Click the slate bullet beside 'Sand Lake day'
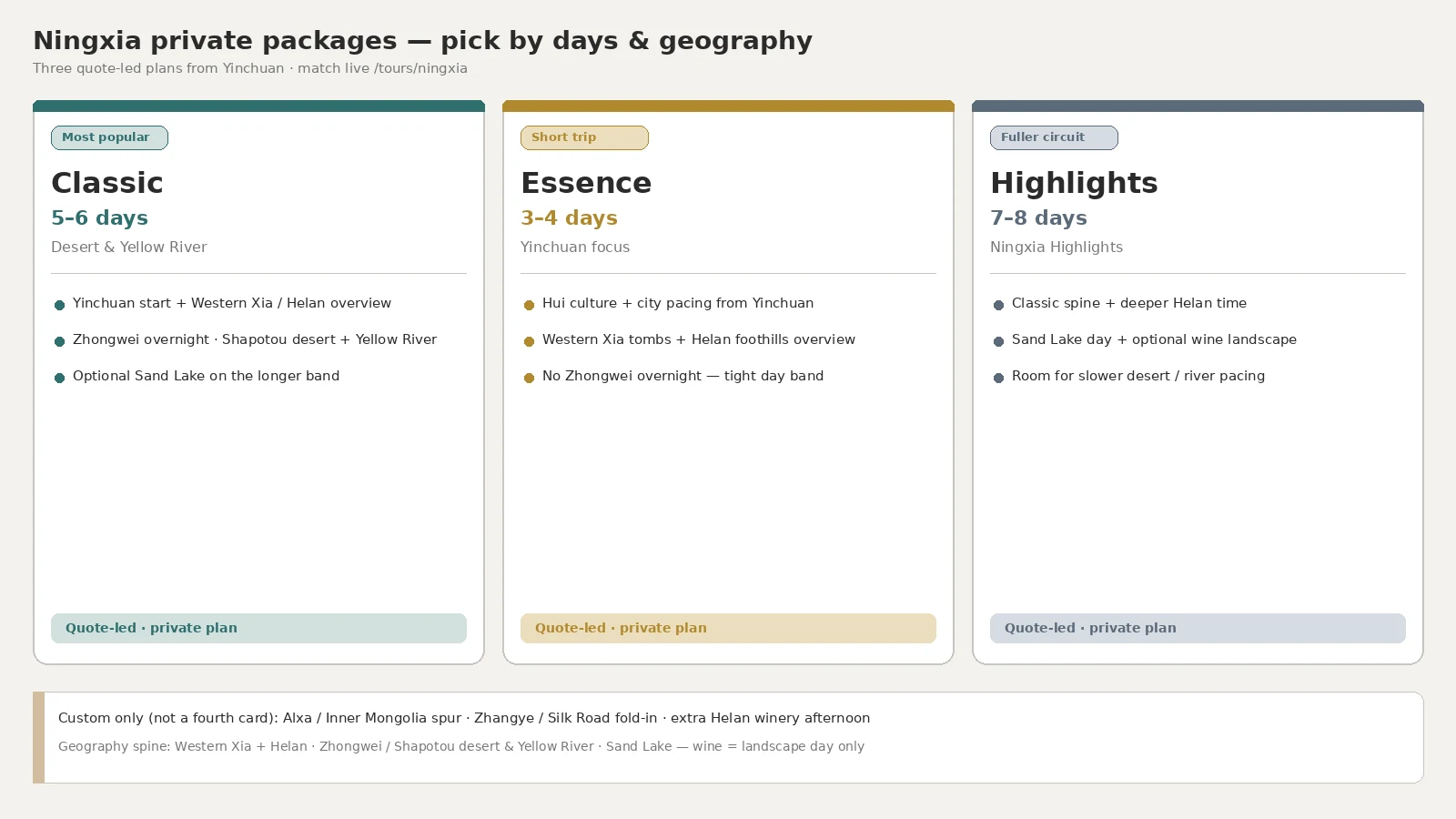This screenshot has height=819, width=1456. coord(998,341)
